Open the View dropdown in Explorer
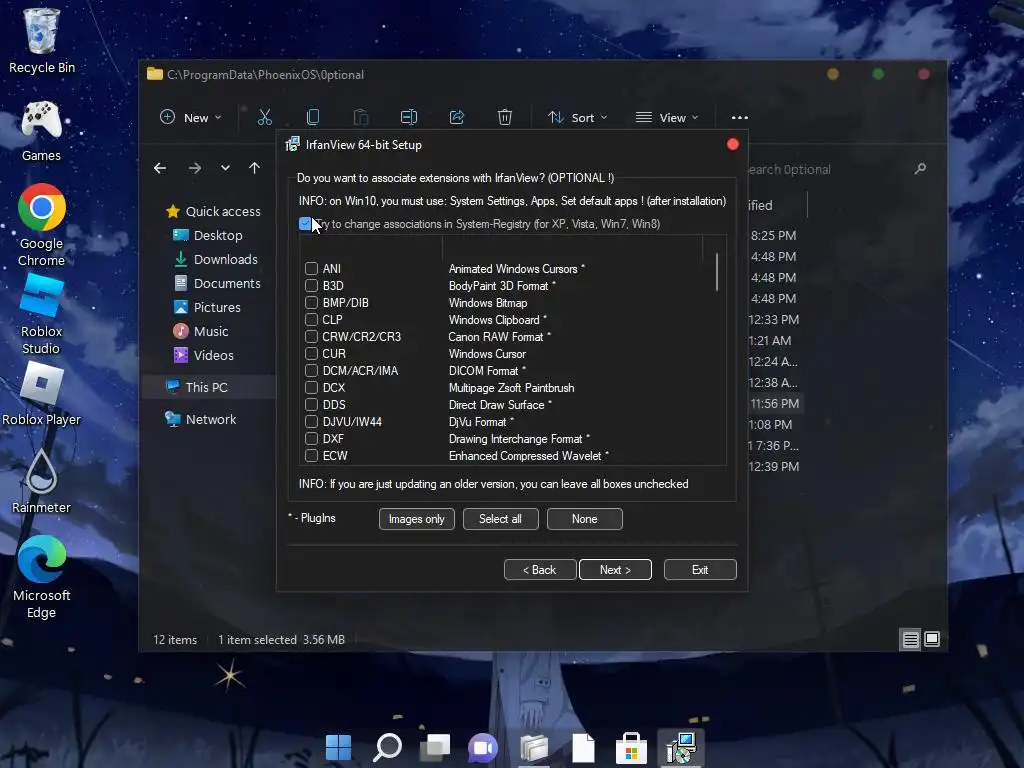Screen dimensions: 1024x768 tap(667, 118)
